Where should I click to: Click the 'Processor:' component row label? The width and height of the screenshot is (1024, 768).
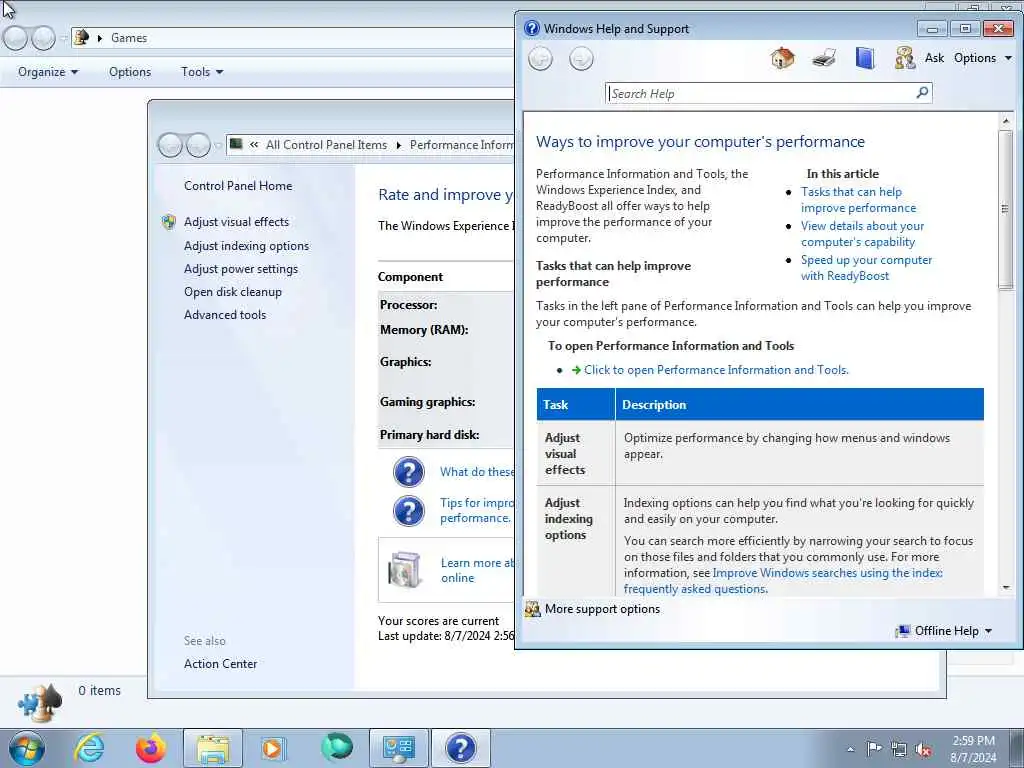coord(409,305)
